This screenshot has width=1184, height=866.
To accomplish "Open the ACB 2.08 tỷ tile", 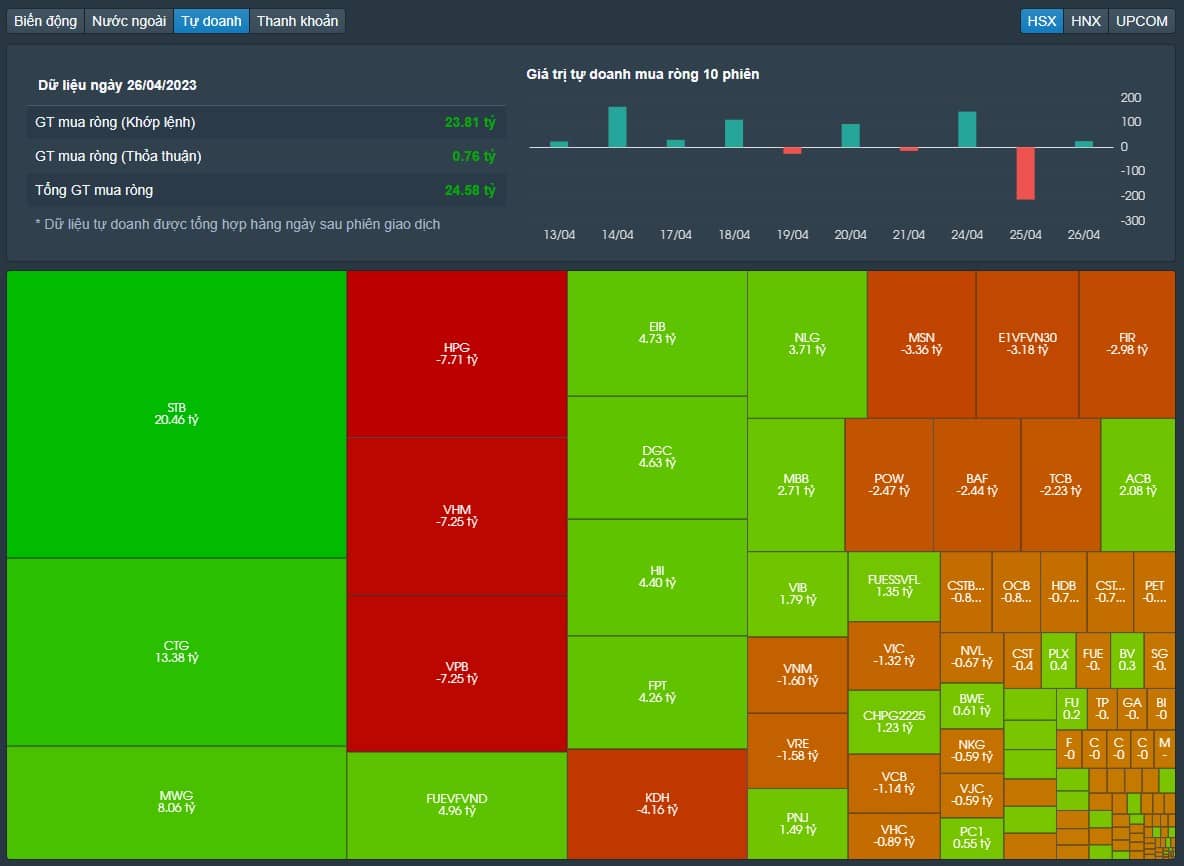I will click(1138, 485).
